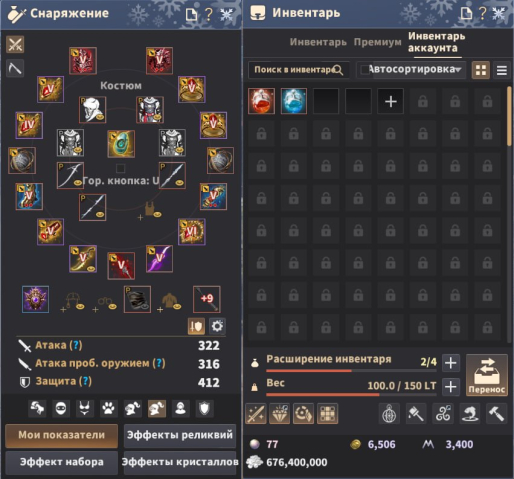The width and height of the screenshot is (514, 479).
Task: Open Эффекты реликвий
Action: click(x=180, y=435)
